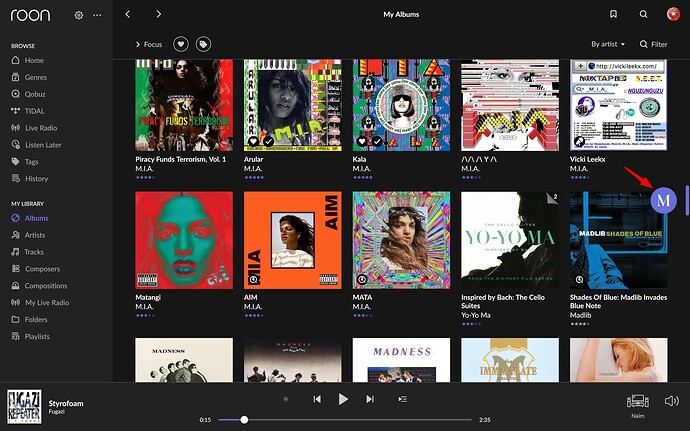690x431 pixels.
Task: Open the Naim audio zone selector
Action: tap(638, 406)
